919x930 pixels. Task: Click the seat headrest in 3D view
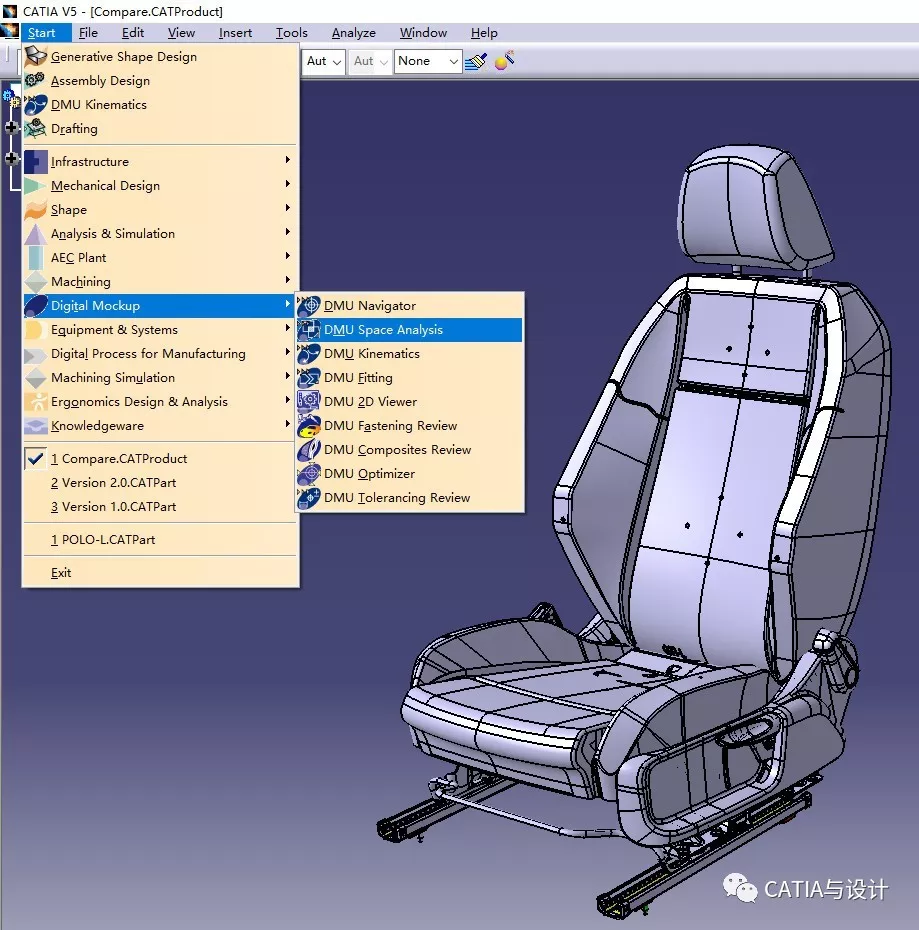click(757, 207)
